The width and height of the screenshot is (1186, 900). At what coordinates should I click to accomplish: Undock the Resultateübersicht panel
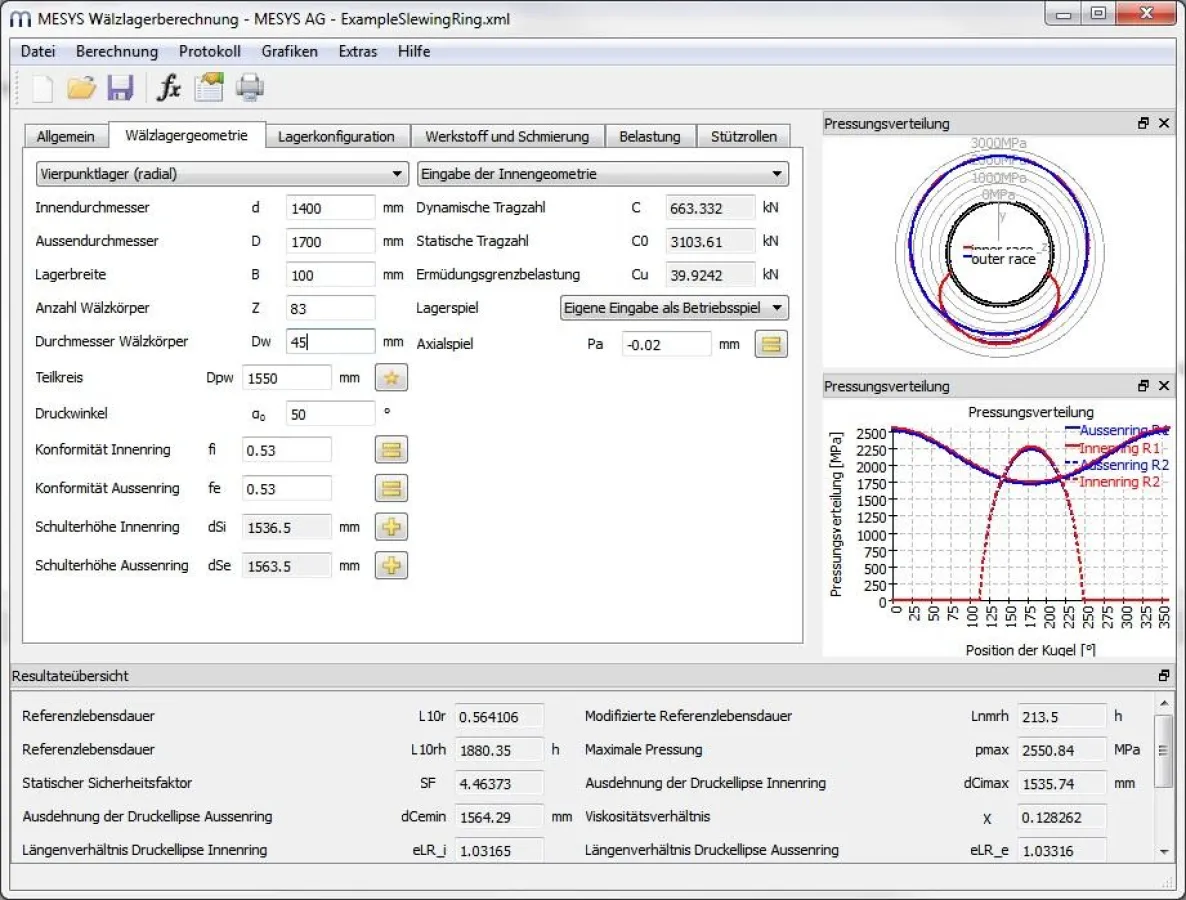[1164, 676]
